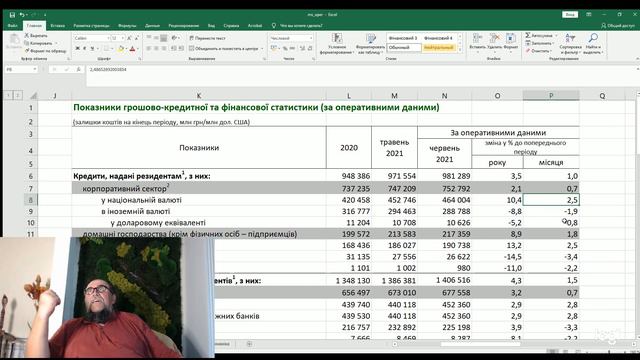Apply the red font color A

click(x=132, y=49)
